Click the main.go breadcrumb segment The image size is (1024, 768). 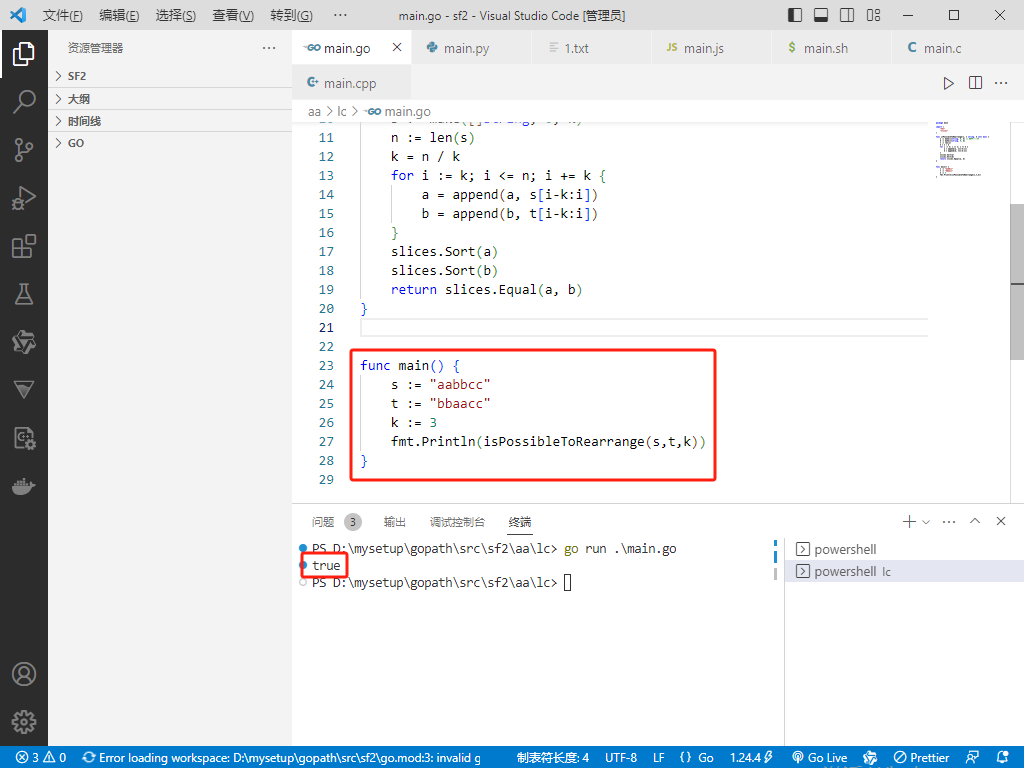click(398, 112)
